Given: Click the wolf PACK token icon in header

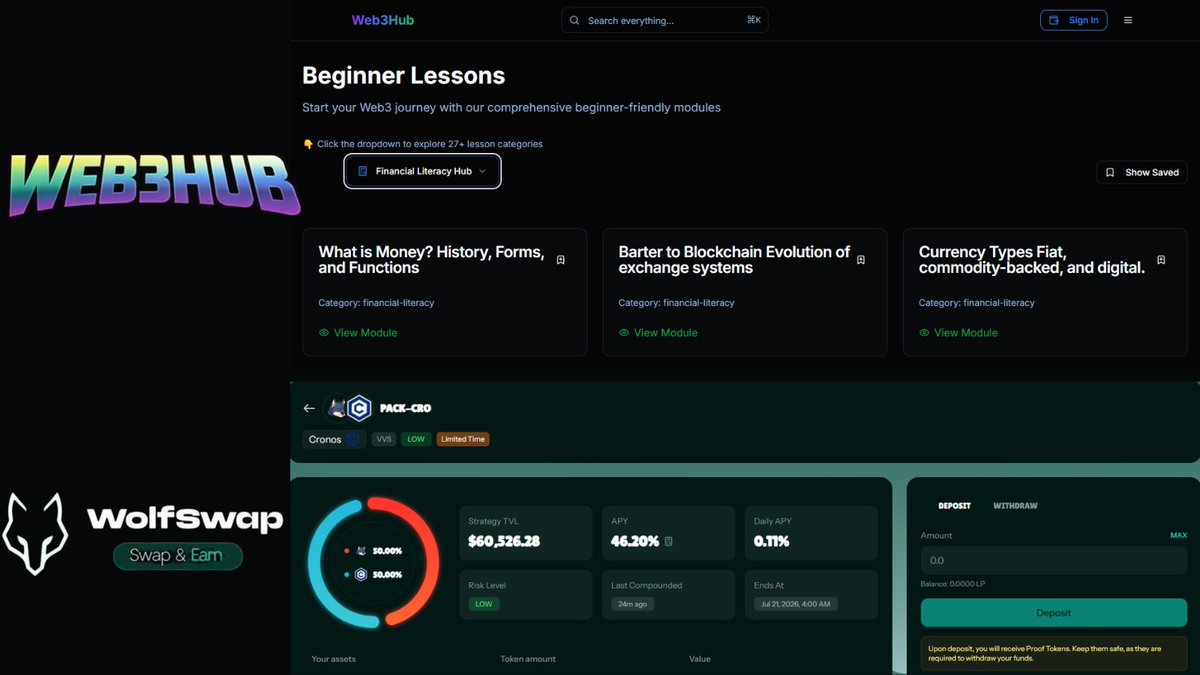Looking at the screenshot, I should coord(337,408).
